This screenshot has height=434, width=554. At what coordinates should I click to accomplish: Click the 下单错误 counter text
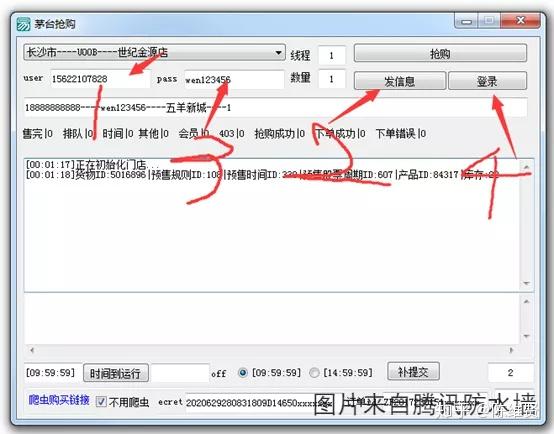[401, 134]
